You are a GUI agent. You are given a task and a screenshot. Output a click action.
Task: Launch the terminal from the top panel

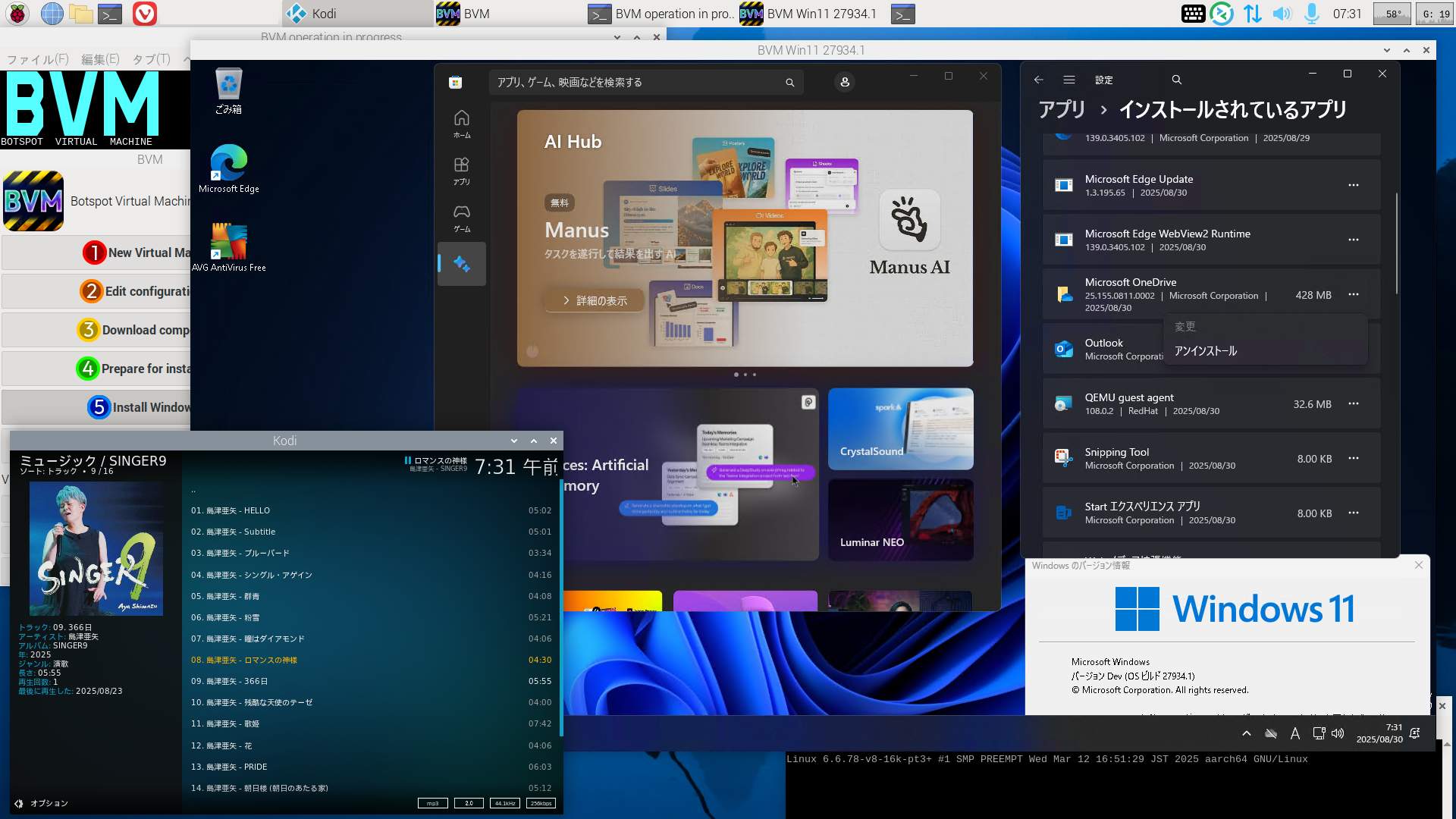[110, 14]
